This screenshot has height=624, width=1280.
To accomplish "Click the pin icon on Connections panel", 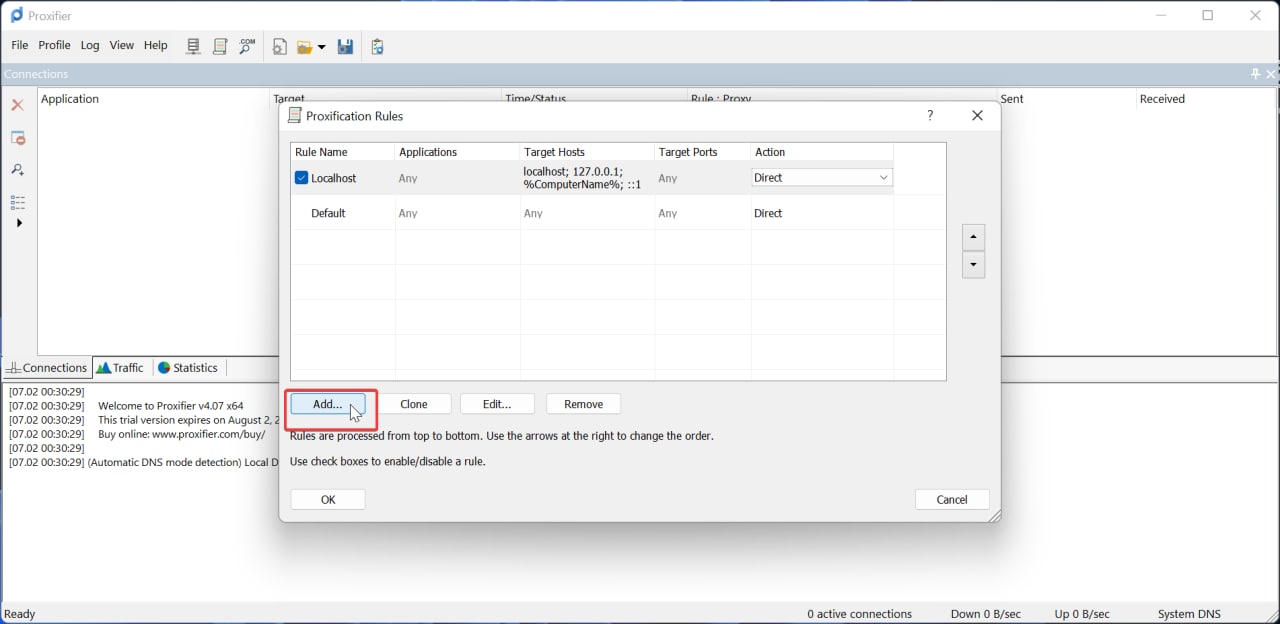I will click(x=1256, y=74).
